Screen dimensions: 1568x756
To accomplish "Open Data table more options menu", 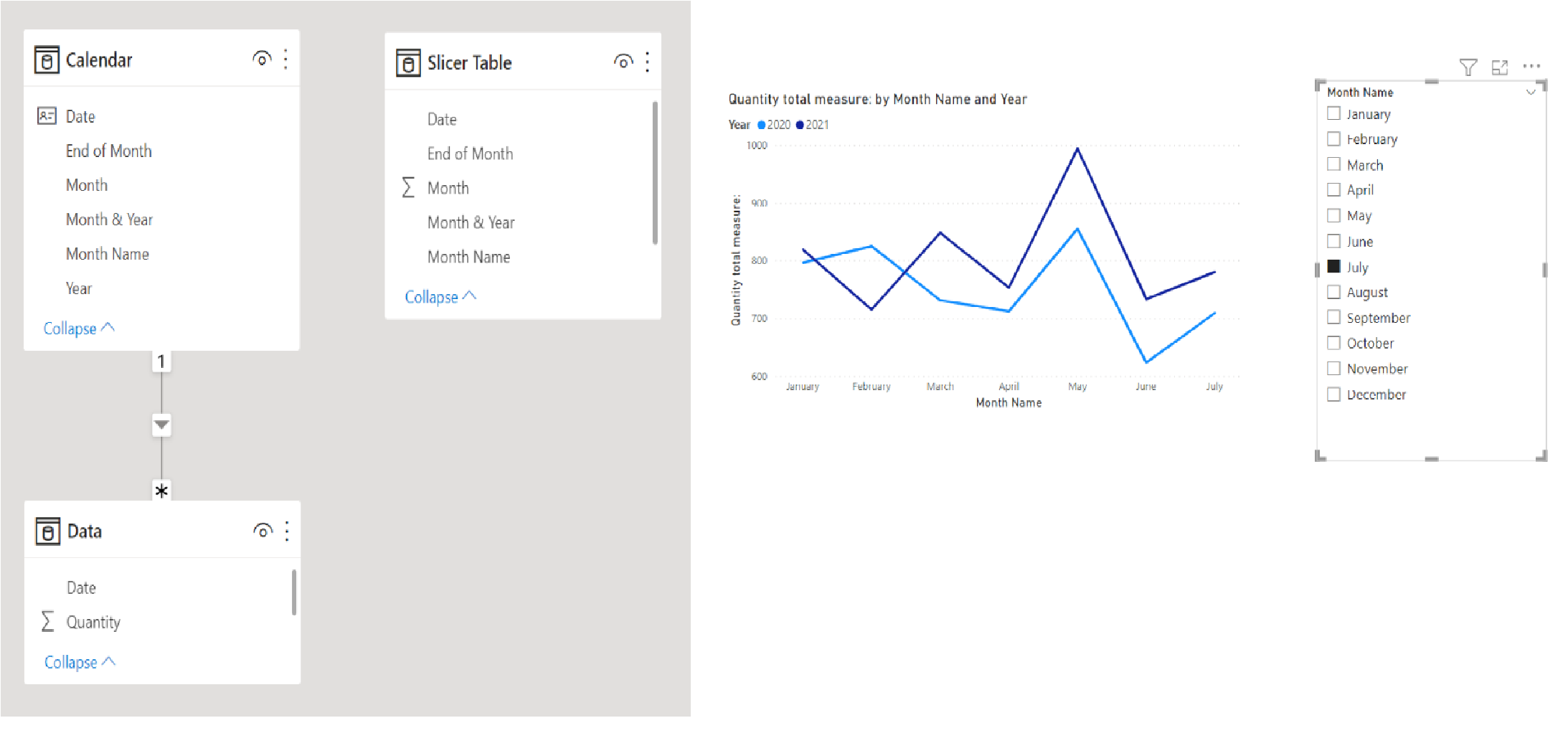I will tap(287, 531).
